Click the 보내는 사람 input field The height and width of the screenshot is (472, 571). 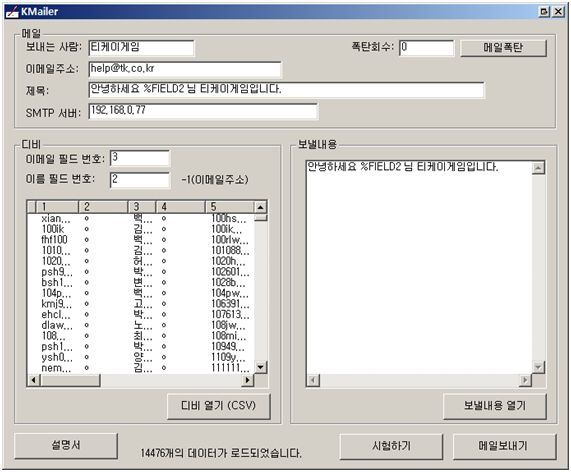(x=141, y=48)
